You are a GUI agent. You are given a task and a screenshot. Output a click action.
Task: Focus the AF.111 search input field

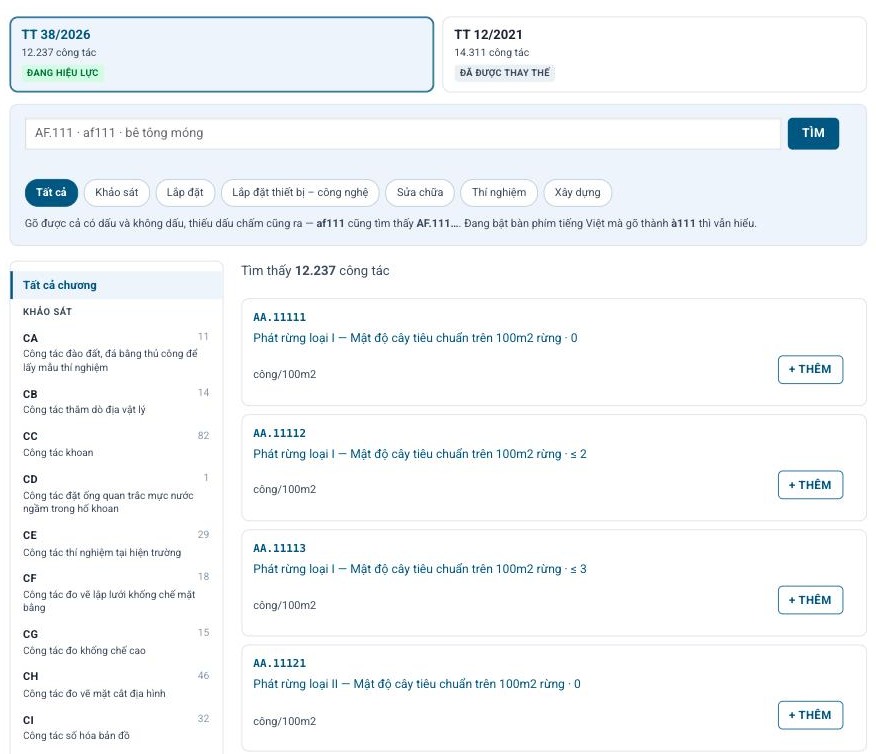pos(403,133)
